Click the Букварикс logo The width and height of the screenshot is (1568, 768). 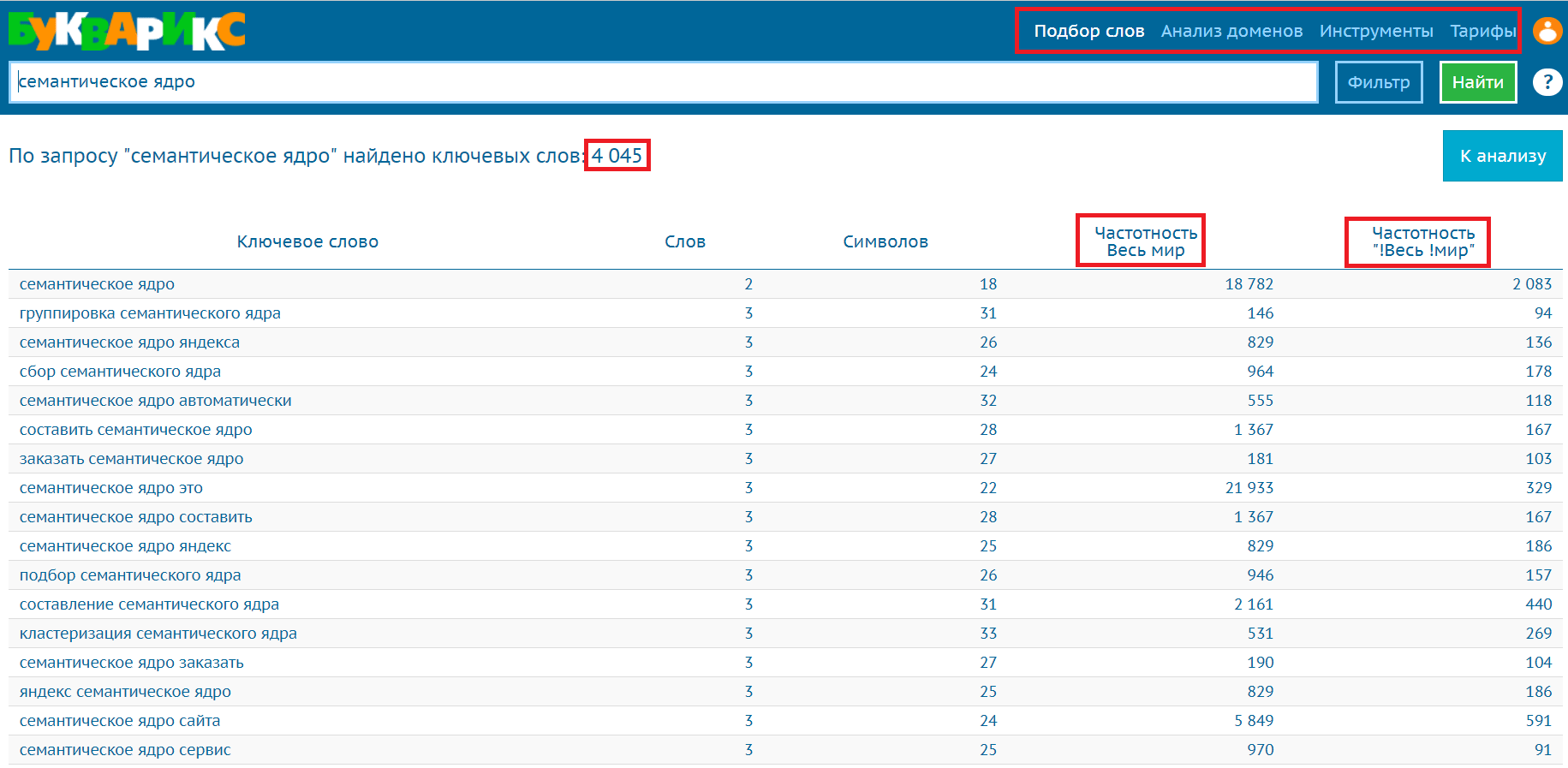click(127, 31)
